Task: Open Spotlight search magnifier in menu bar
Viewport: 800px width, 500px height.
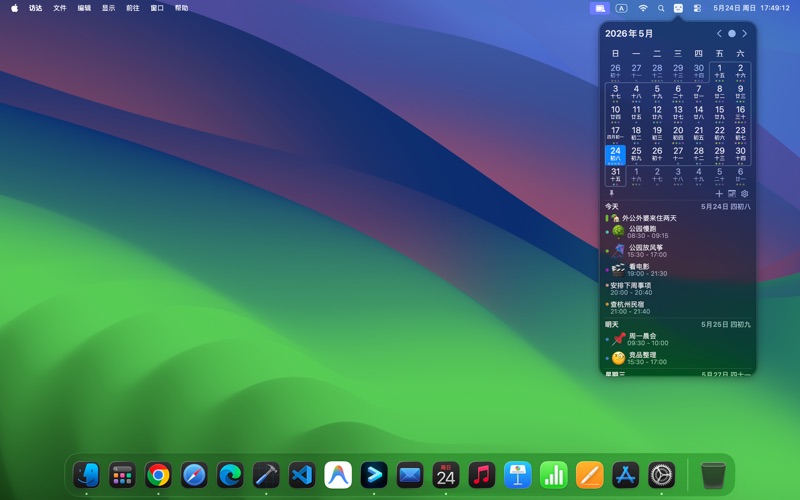Action: click(661, 8)
